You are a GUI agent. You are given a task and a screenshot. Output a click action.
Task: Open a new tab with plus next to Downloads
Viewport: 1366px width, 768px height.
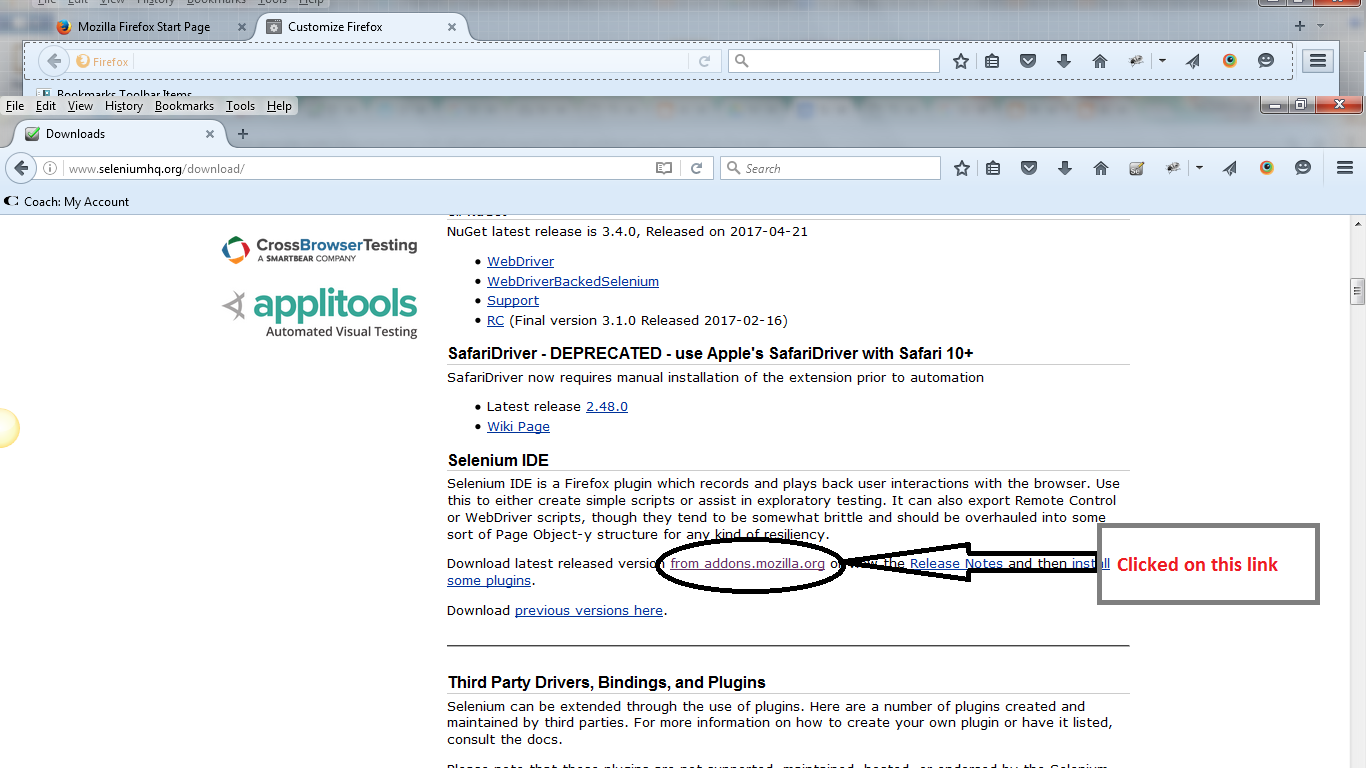[x=242, y=134]
